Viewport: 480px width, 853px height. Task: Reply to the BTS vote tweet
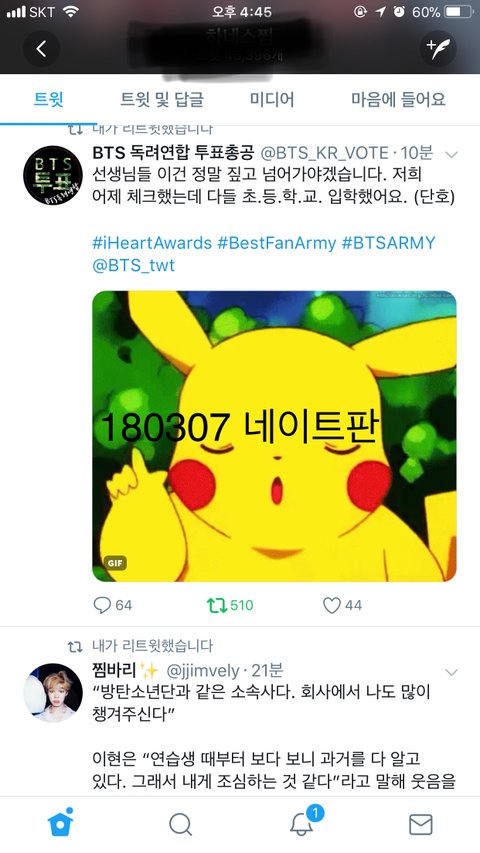[113, 605]
